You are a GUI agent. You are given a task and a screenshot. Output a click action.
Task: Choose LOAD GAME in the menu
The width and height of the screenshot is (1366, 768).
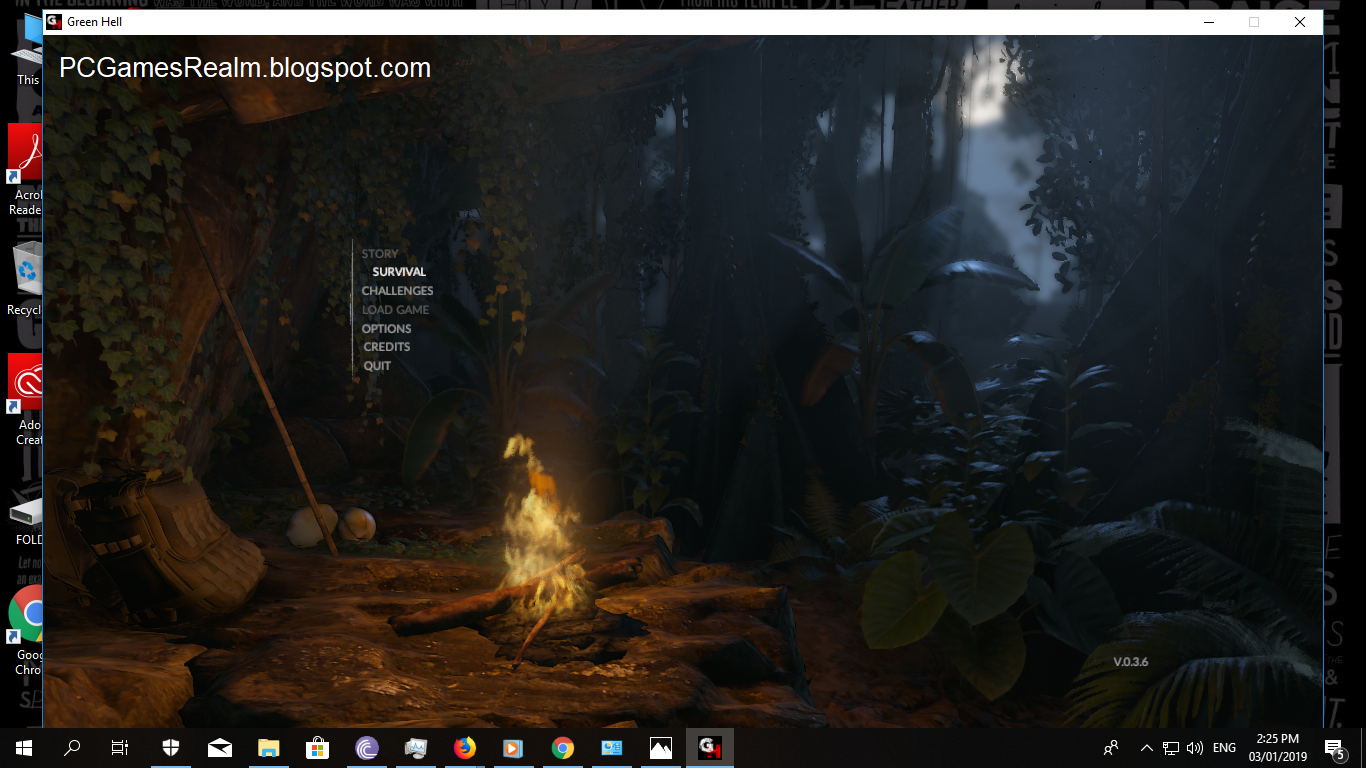point(395,310)
